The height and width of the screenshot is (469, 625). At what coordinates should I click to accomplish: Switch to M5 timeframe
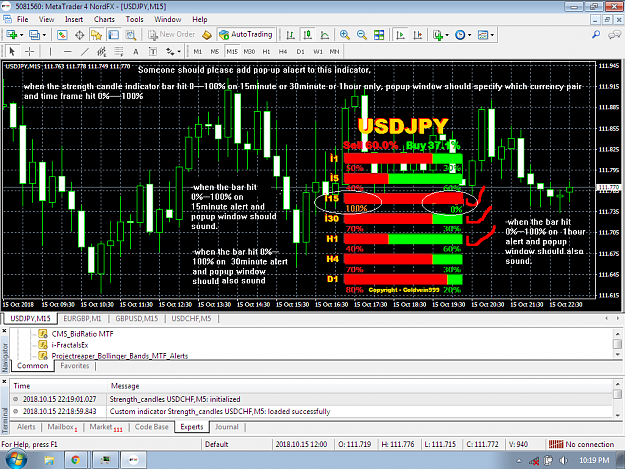214,51
